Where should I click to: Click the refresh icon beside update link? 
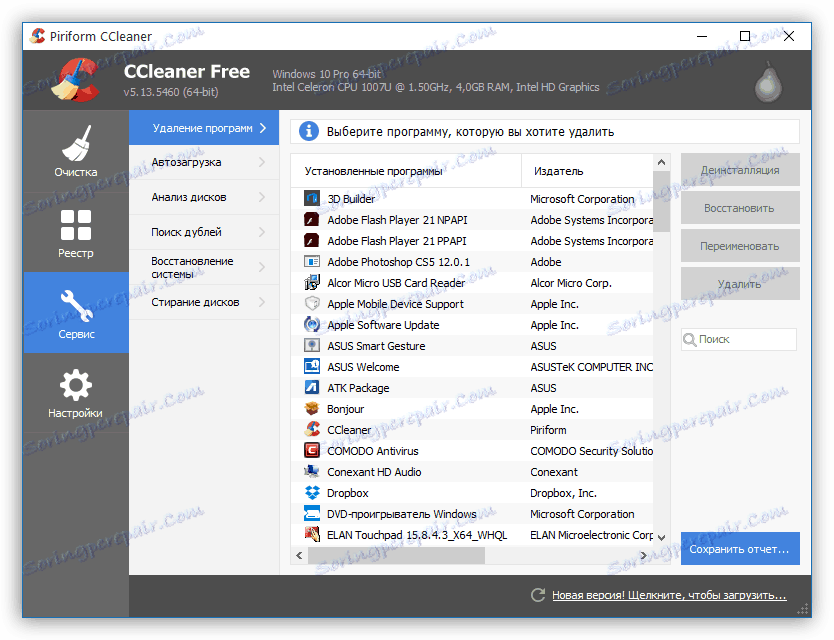pyautogui.click(x=538, y=595)
